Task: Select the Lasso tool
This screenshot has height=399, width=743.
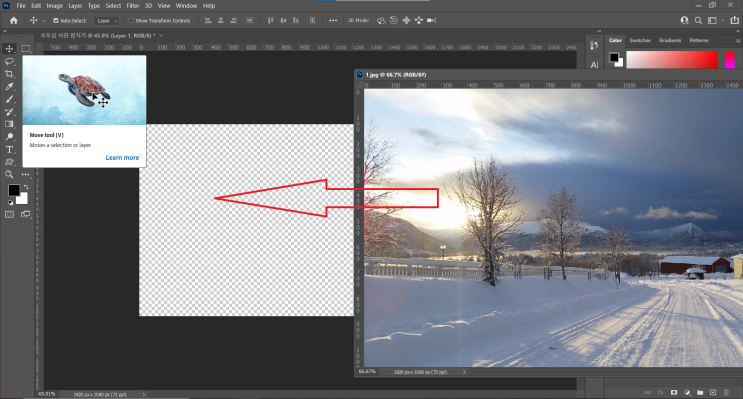Action: [x=9, y=61]
